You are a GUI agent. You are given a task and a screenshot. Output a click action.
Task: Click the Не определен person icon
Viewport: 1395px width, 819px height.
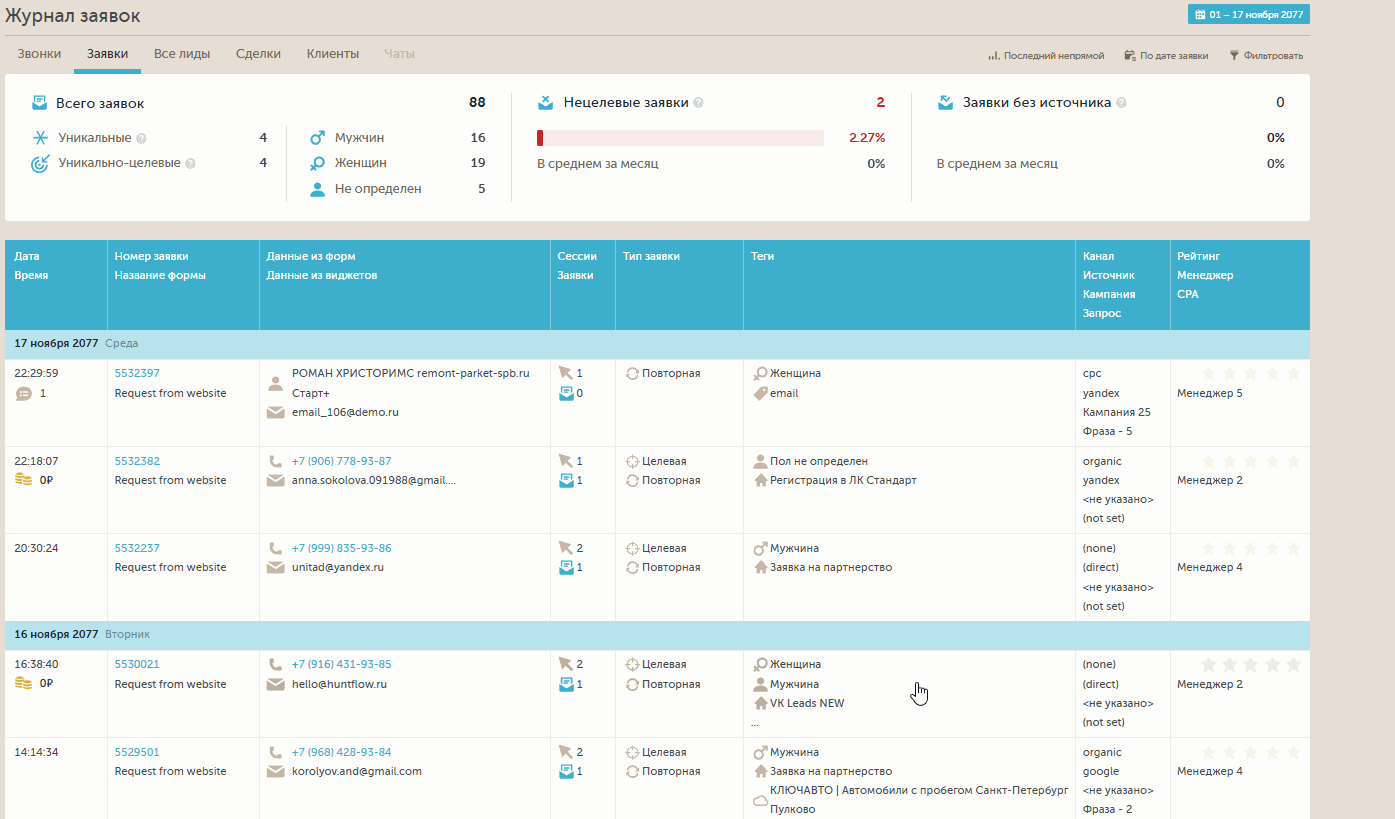(x=317, y=189)
